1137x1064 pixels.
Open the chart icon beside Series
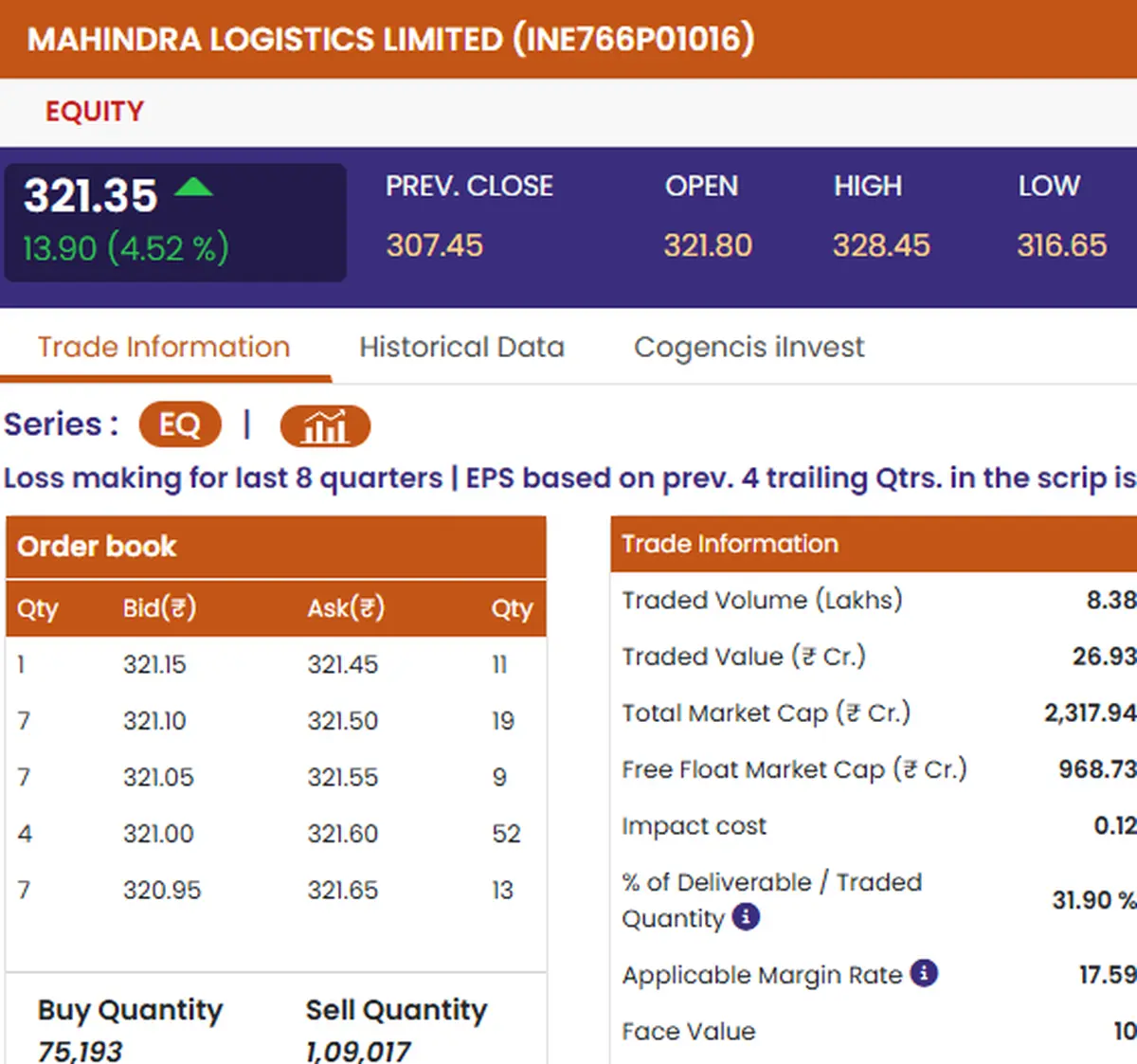point(325,426)
